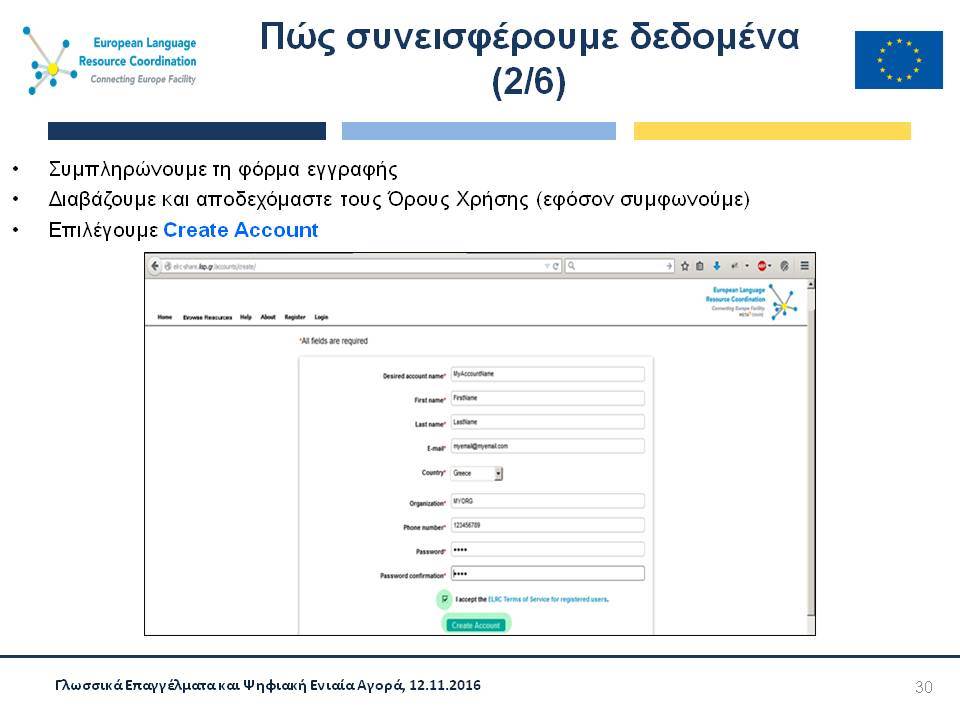The height and width of the screenshot is (720, 960).
Task: Click the go arrow in the search box
Action: pos(669,266)
